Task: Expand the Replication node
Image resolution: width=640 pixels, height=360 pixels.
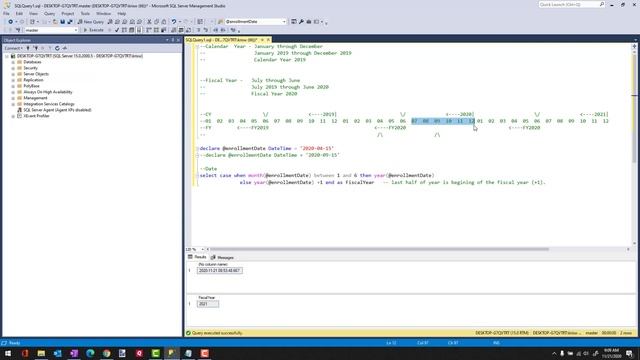Action: (x=13, y=80)
